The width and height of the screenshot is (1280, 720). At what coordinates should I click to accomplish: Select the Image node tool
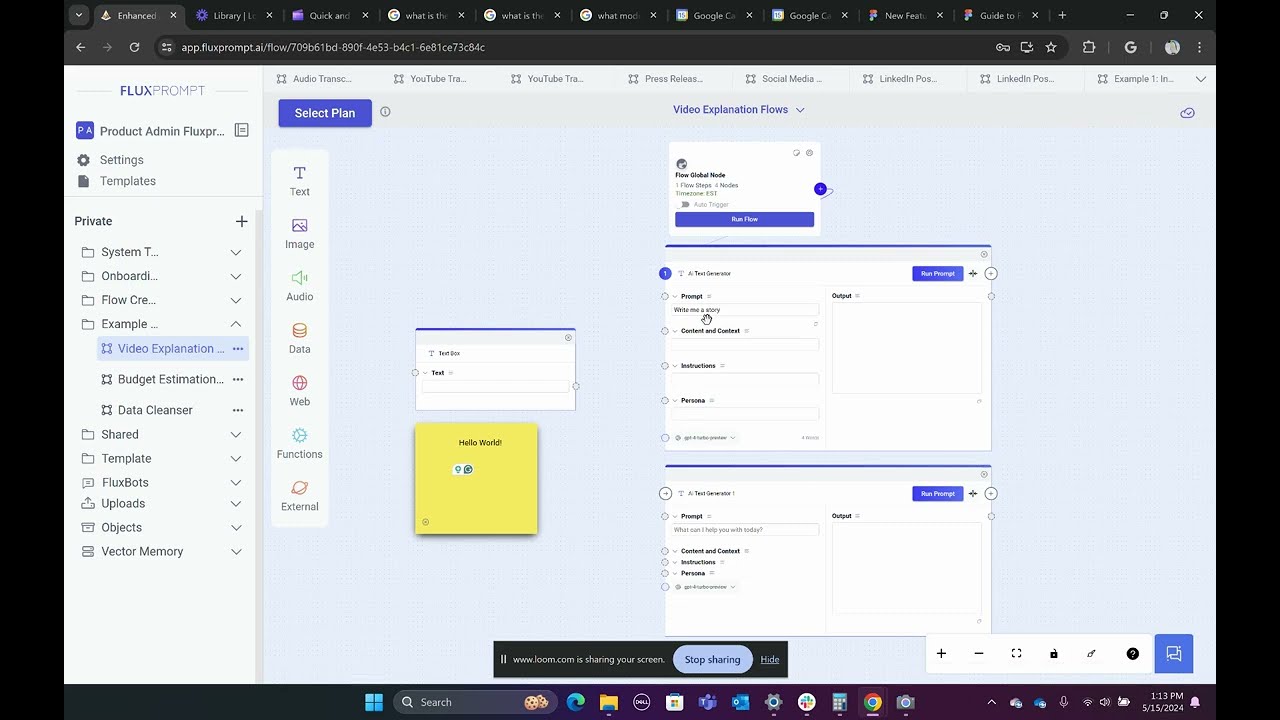coord(299,234)
